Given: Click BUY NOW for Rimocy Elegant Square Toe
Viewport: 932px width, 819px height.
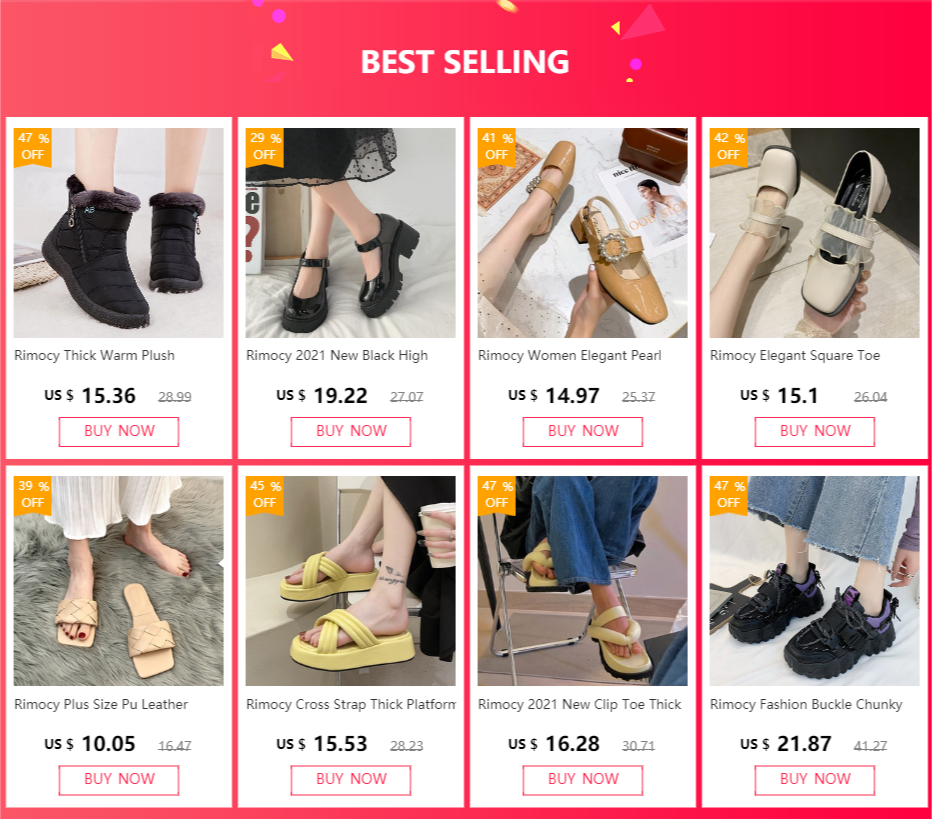Looking at the screenshot, I should click(815, 431).
